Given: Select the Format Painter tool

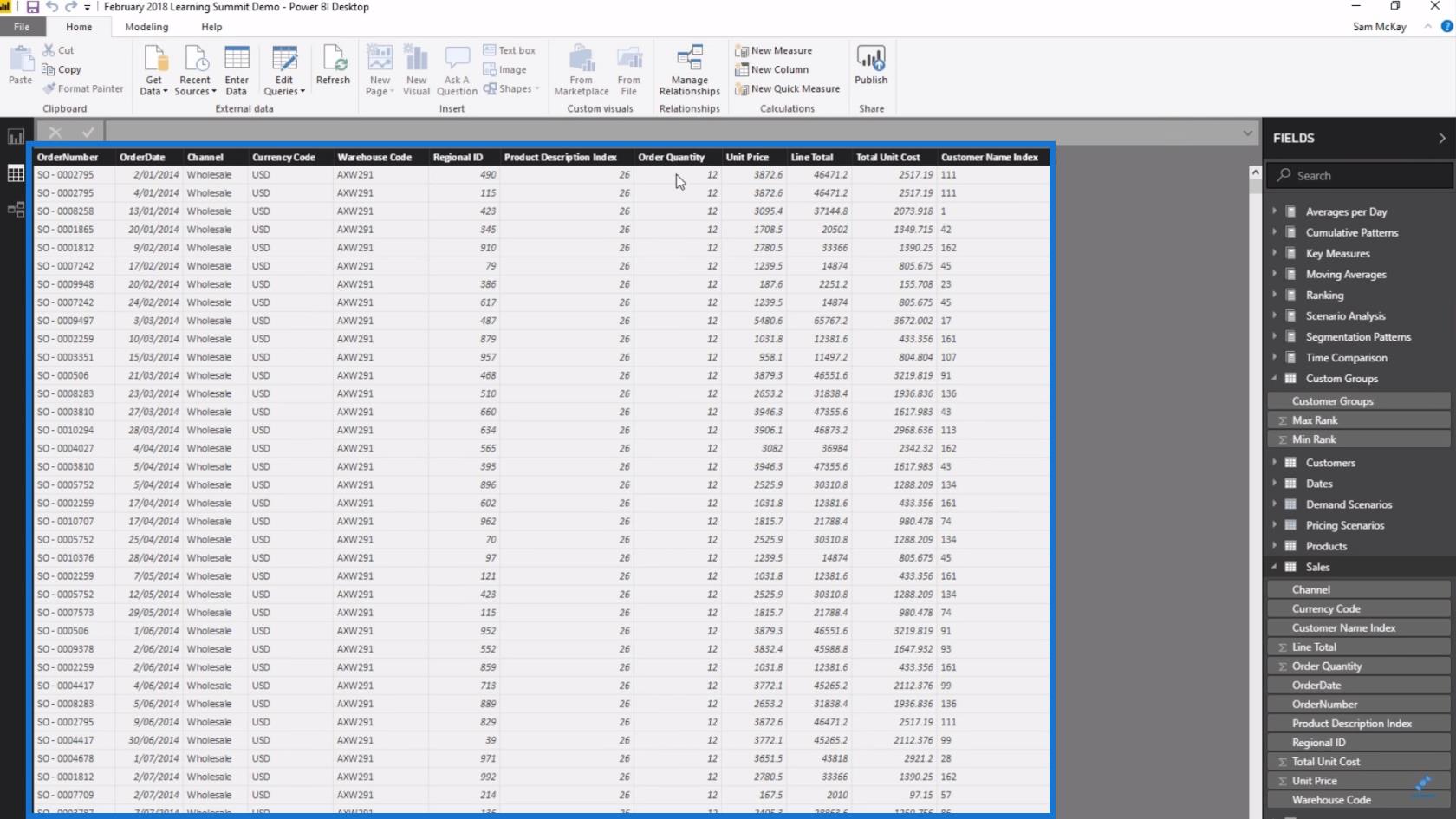Looking at the screenshot, I should [x=83, y=88].
